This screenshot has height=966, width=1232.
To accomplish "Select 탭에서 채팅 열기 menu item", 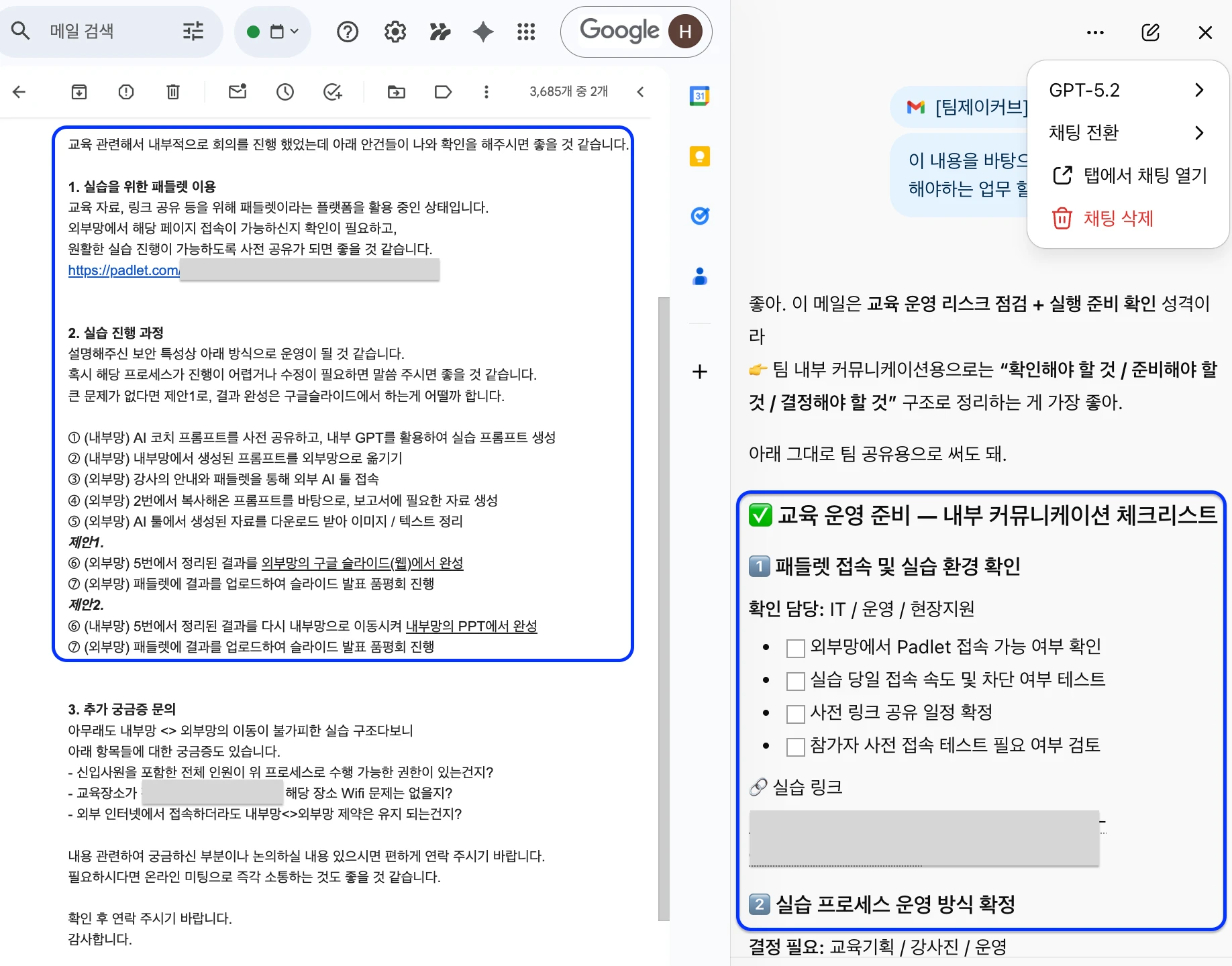I will 1130,176.
